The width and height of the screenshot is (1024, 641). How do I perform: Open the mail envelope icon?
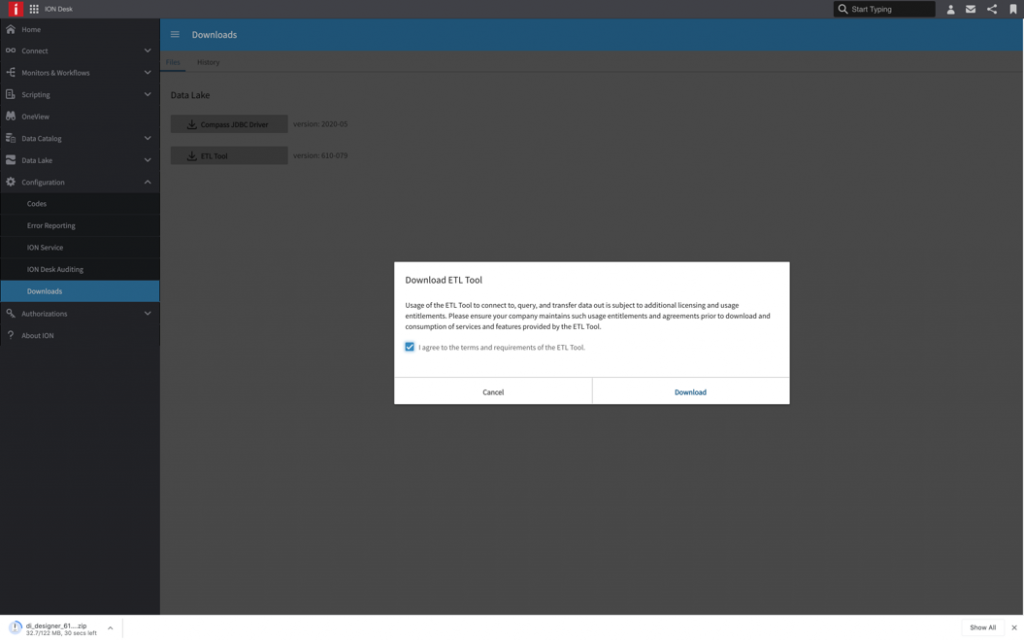point(970,9)
